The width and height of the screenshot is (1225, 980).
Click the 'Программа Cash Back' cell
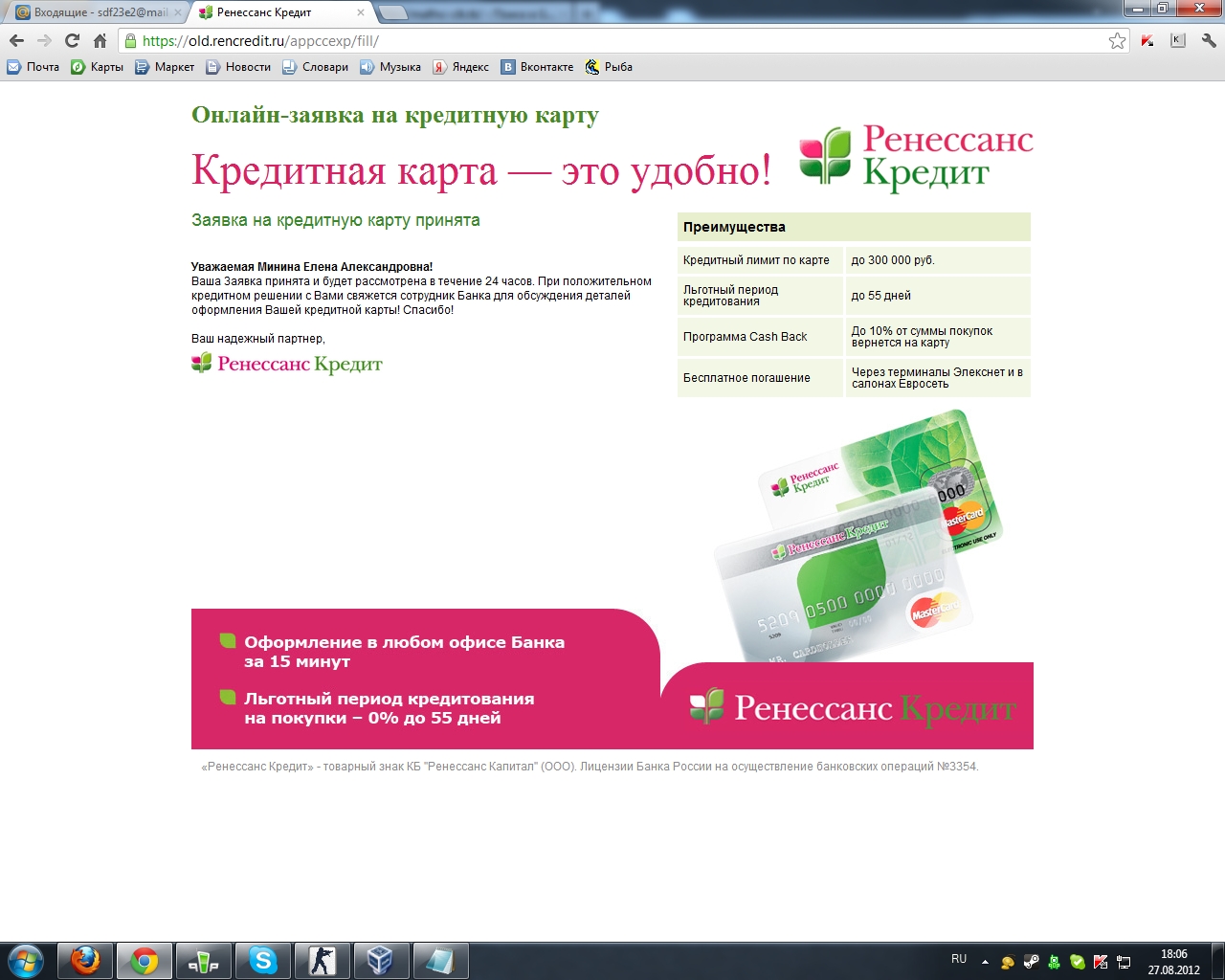760,337
